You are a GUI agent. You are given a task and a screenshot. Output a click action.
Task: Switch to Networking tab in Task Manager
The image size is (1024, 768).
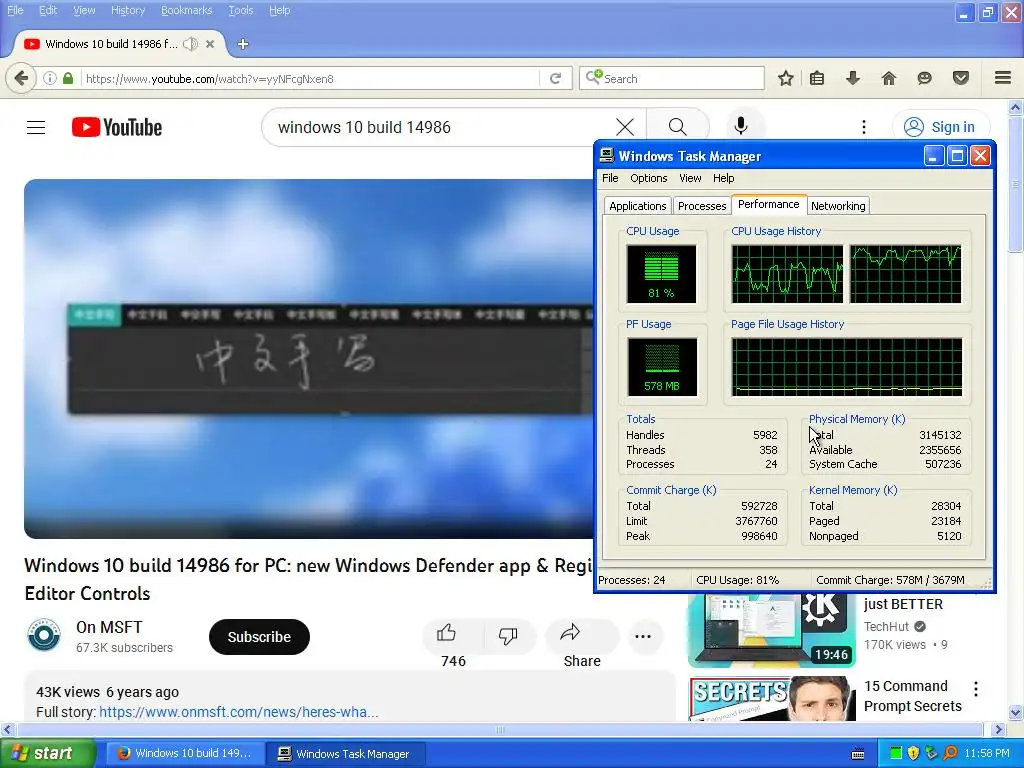click(x=838, y=206)
